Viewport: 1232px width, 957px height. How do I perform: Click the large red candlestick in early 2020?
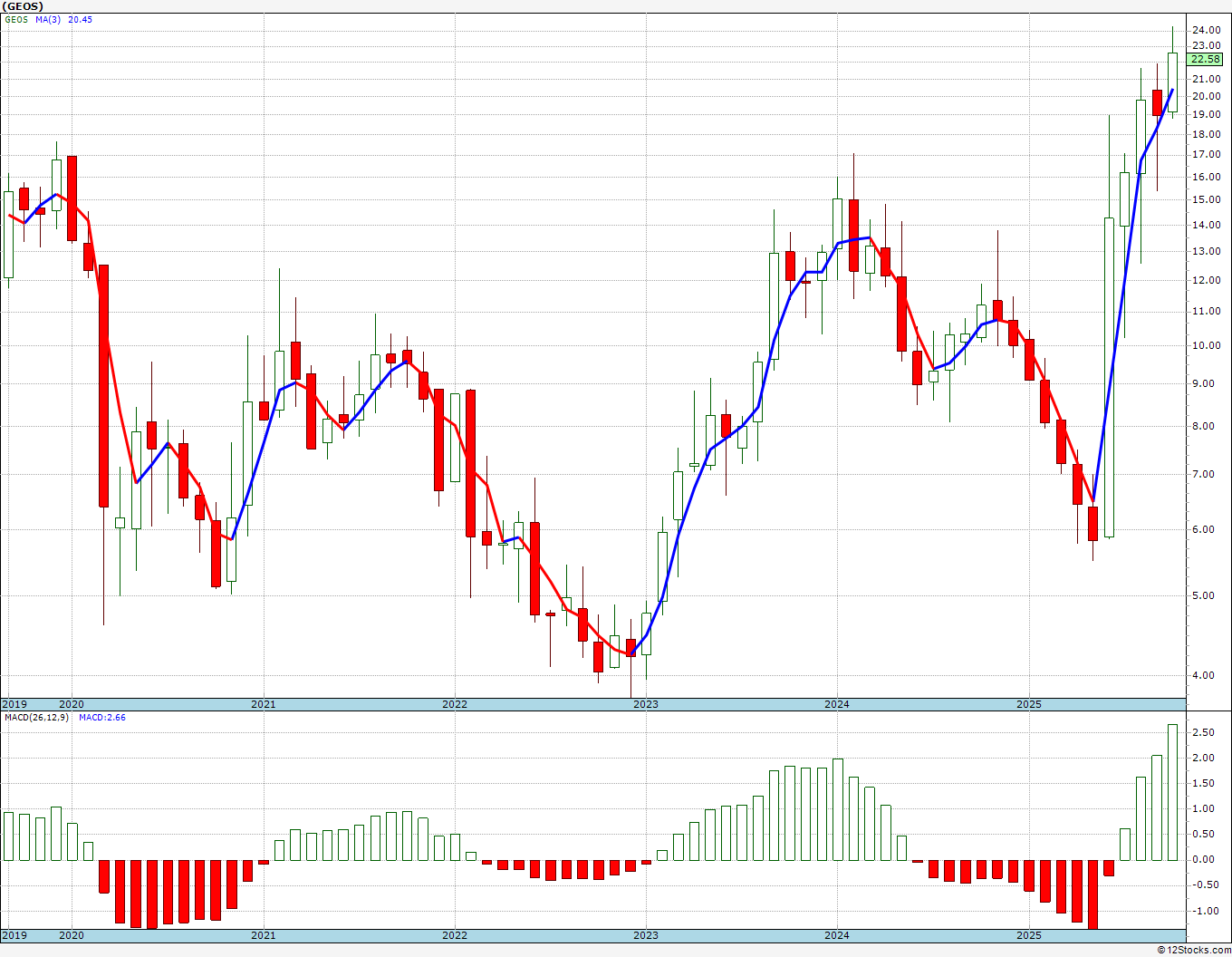tap(103, 385)
